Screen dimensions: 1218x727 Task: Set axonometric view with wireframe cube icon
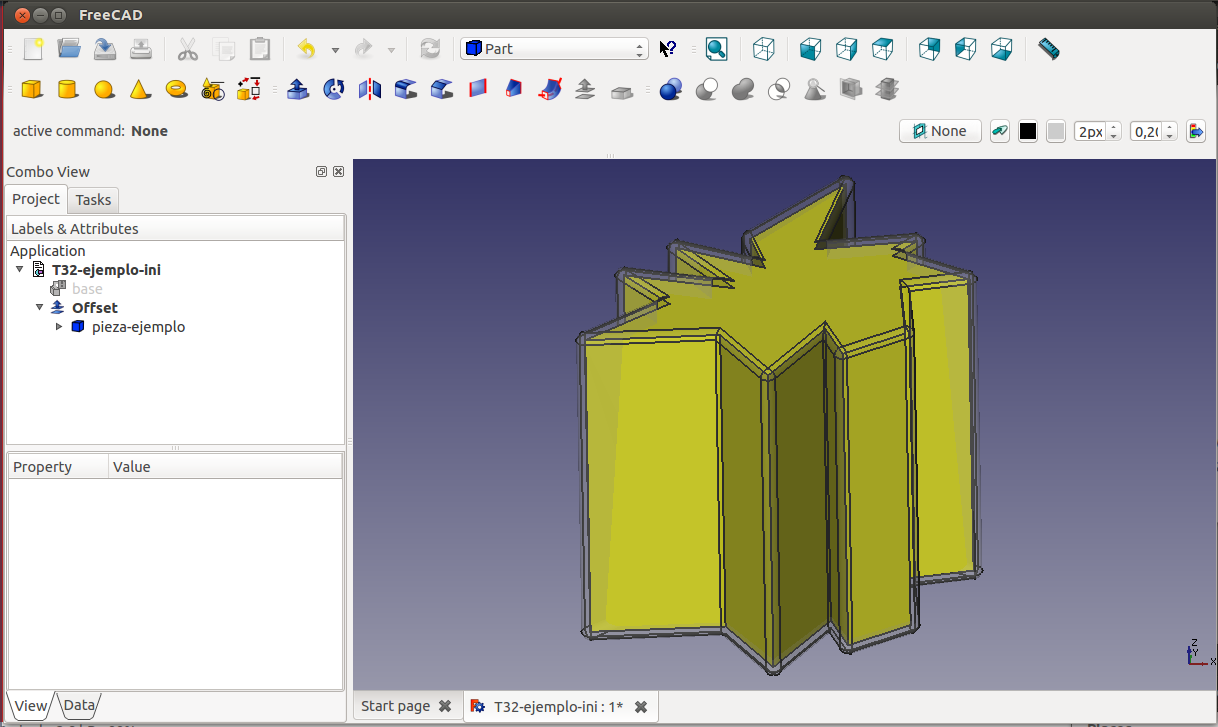click(x=764, y=49)
